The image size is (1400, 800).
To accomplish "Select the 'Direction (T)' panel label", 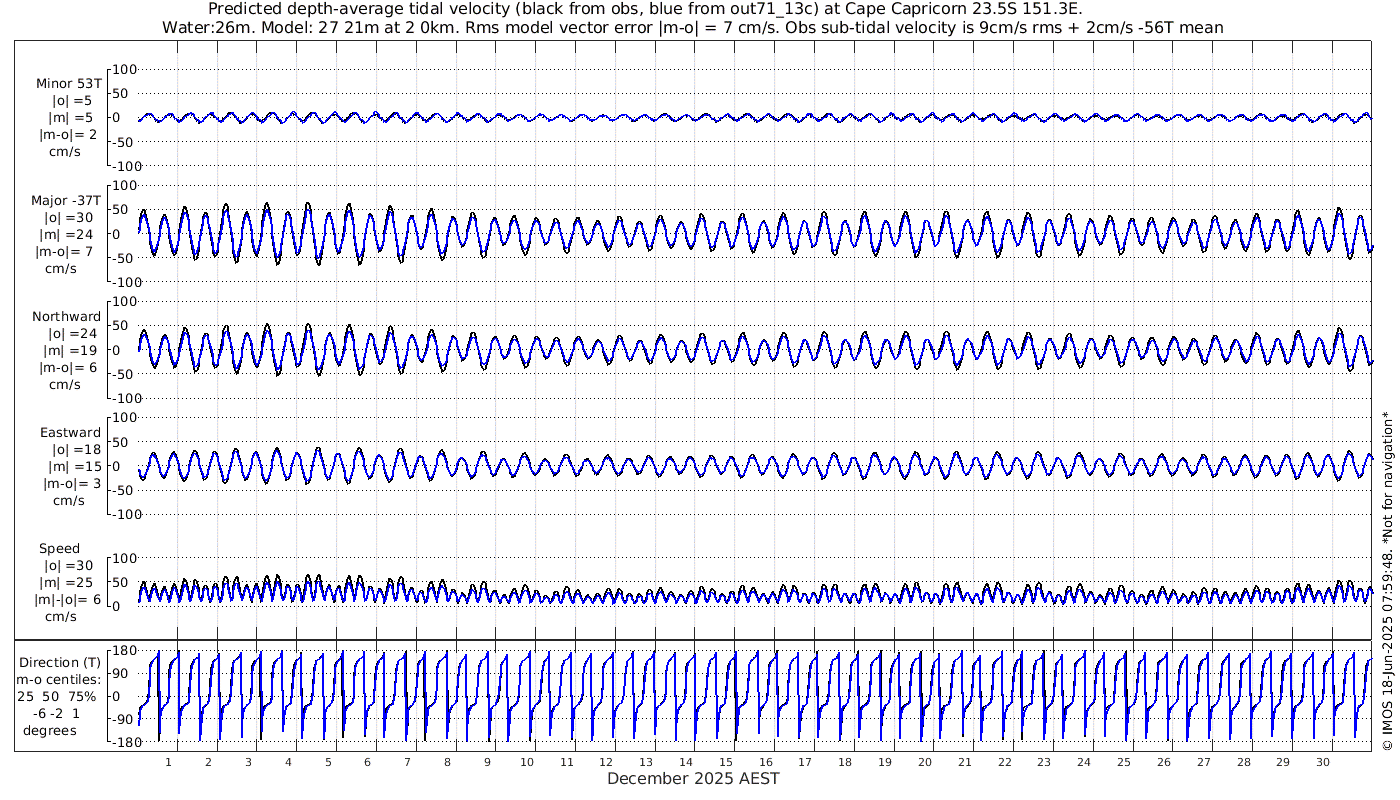I will point(60,662).
